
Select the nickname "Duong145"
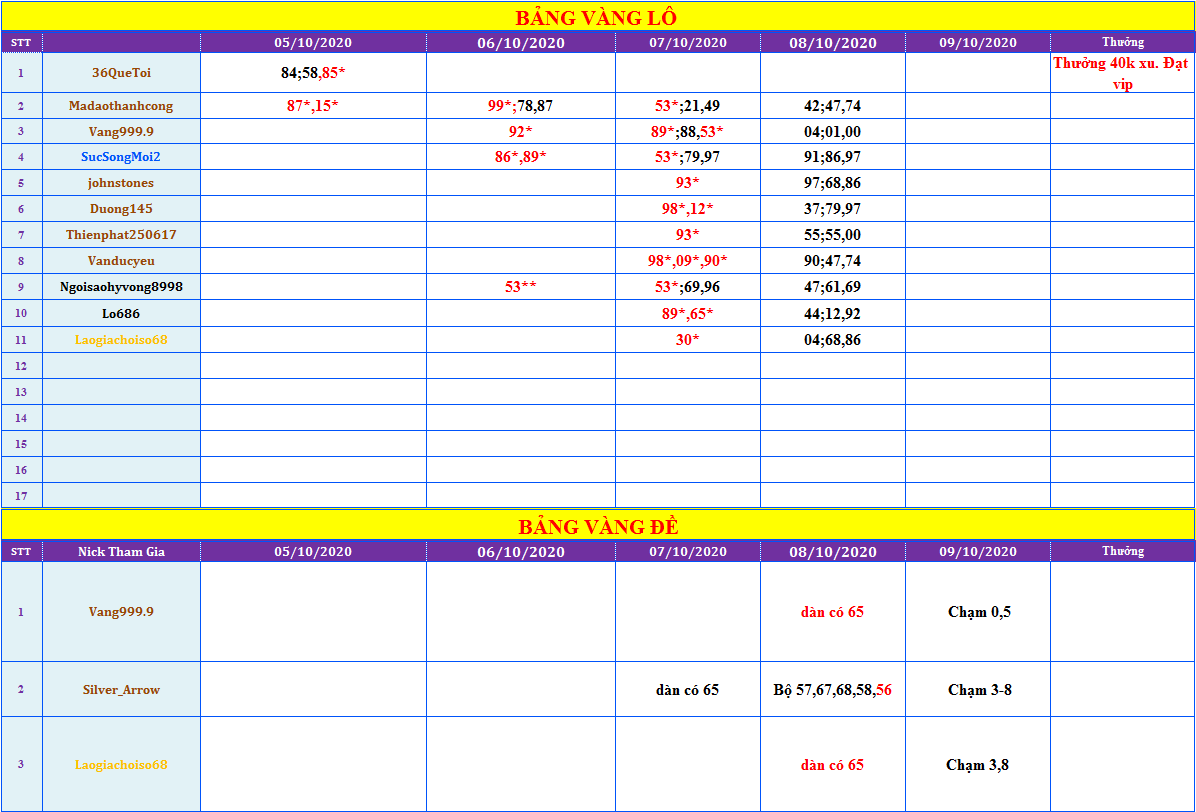pos(121,209)
